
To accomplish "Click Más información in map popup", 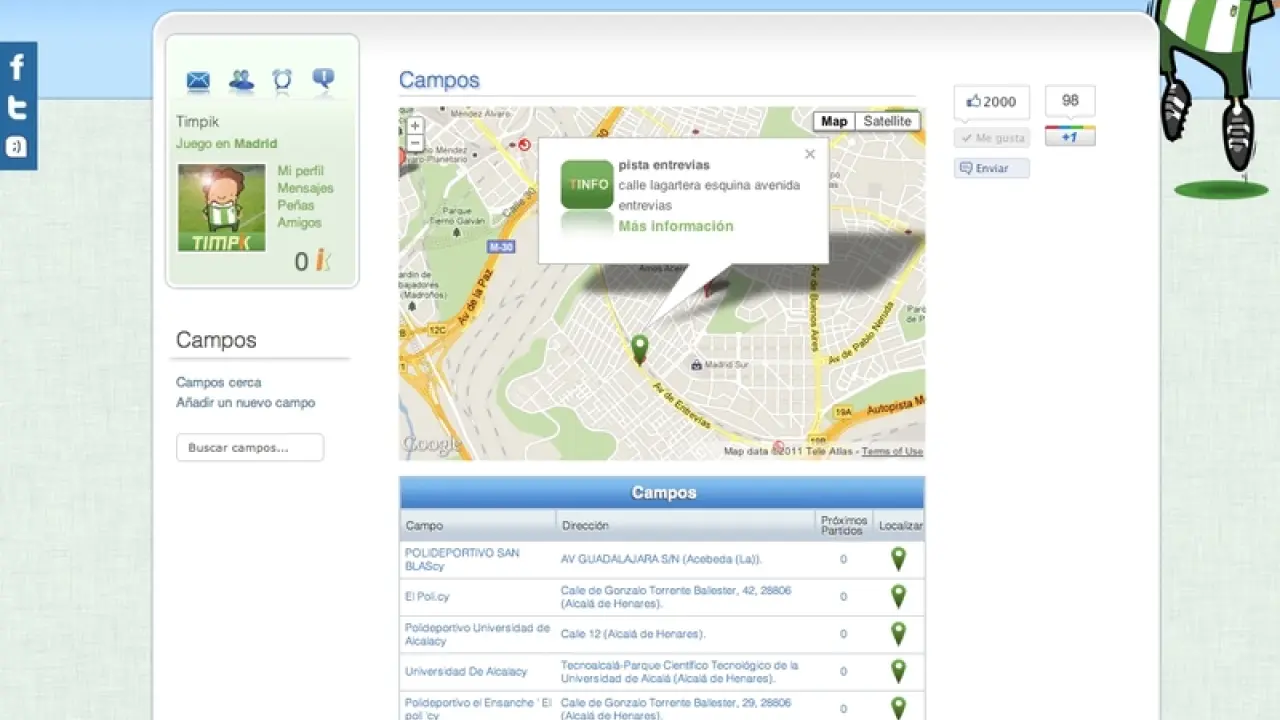I will [675, 226].
